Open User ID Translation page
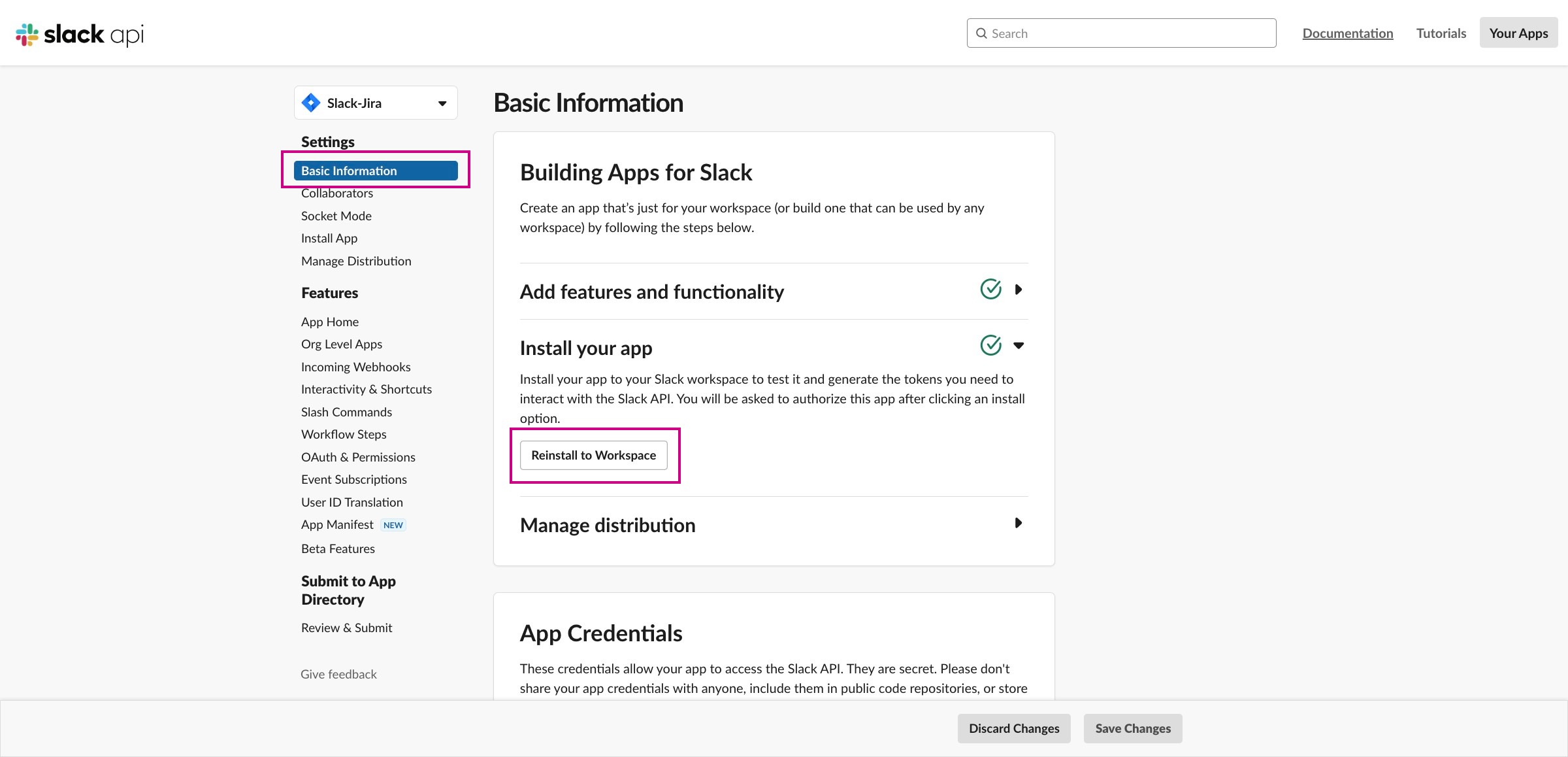The width and height of the screenshot is (1568, 757). point(352,502)
